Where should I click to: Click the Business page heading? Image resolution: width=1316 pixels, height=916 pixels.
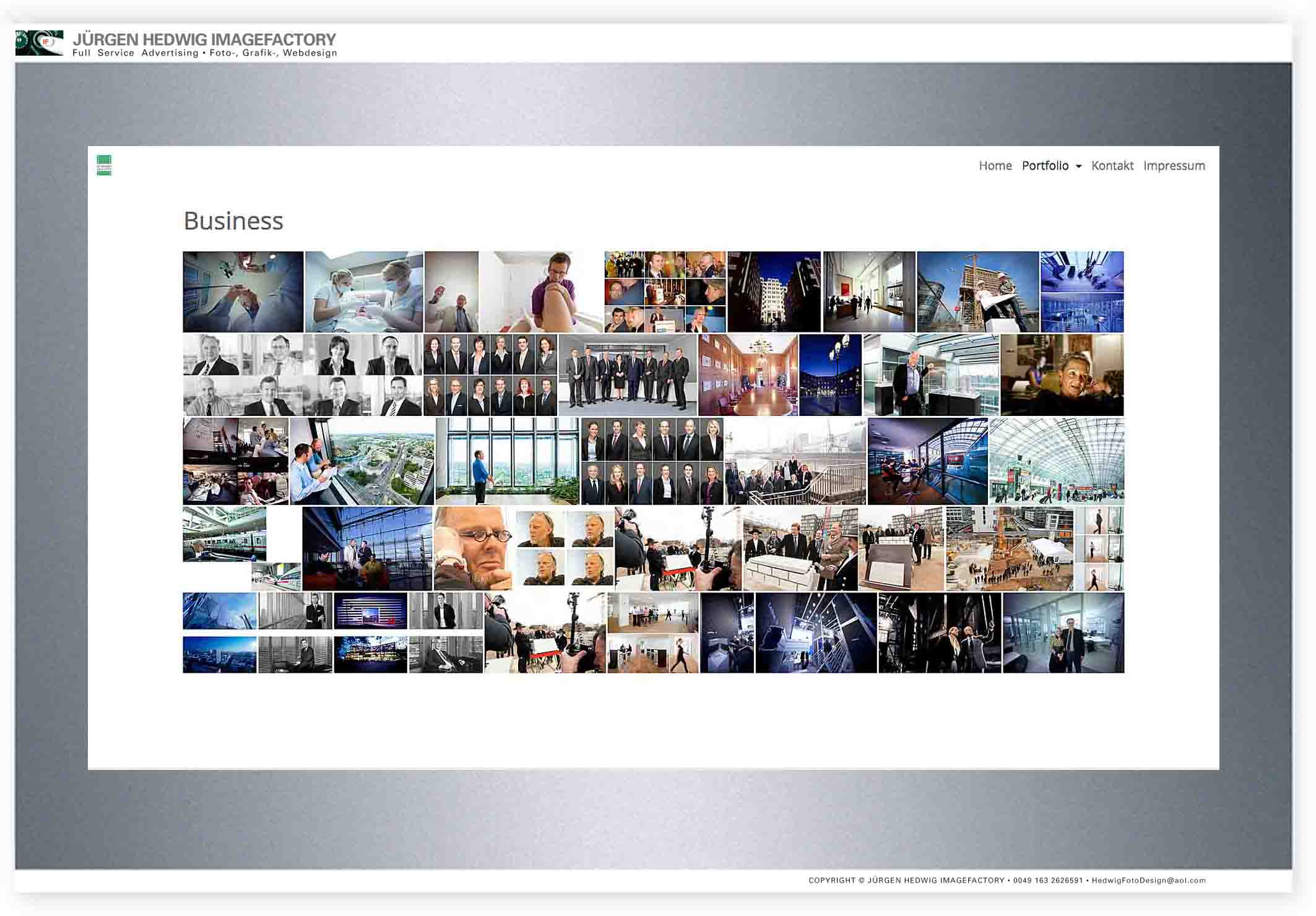[x=233, y=221]
